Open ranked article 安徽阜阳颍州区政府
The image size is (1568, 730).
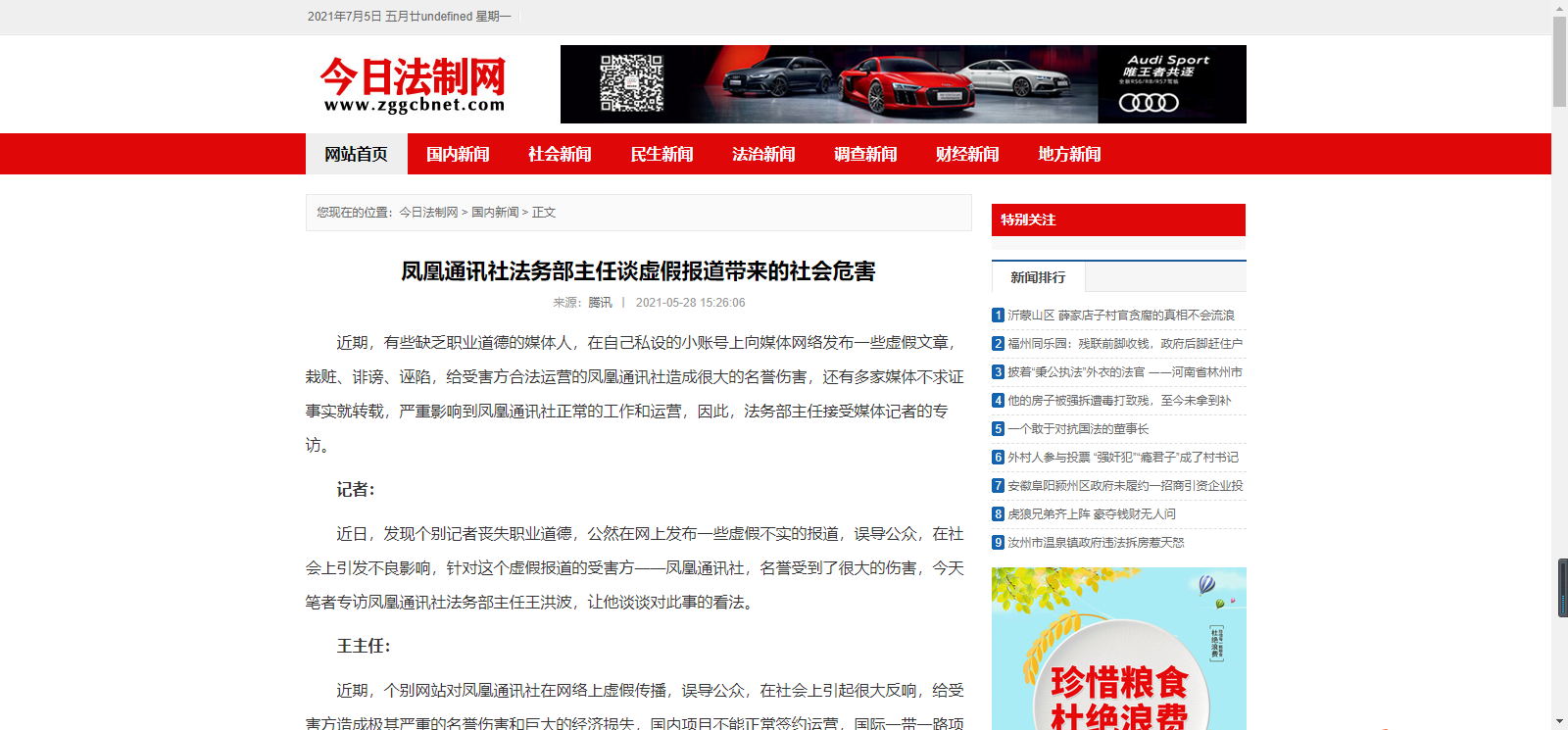coord(1125,485)
